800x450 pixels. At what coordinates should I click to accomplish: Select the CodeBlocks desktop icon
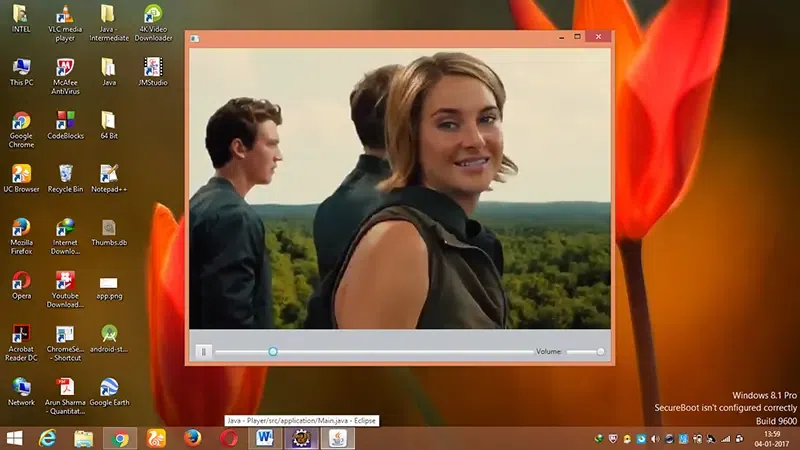(65, 126)
